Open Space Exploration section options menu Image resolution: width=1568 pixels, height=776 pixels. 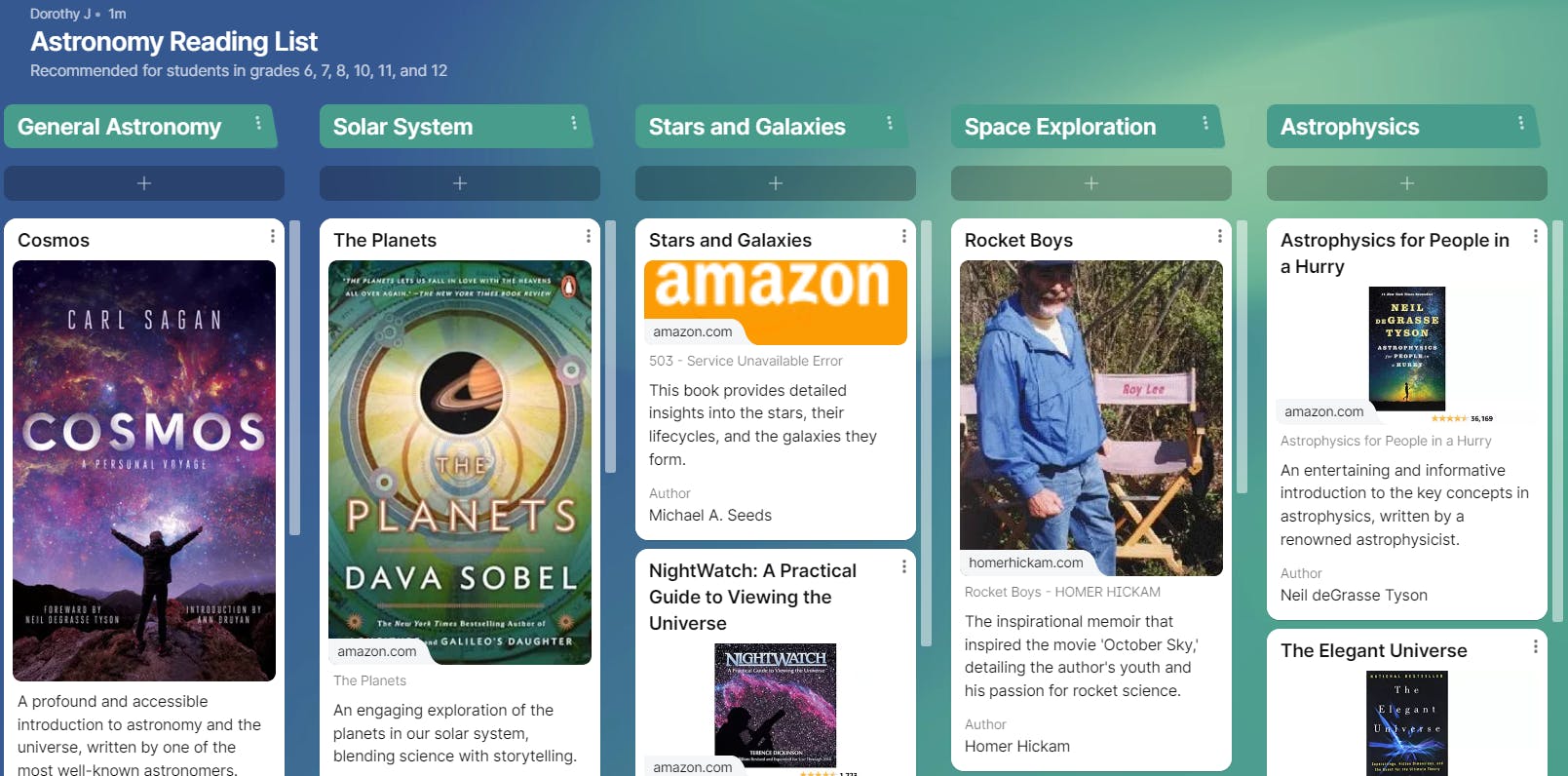click(x=1205, y=123)
